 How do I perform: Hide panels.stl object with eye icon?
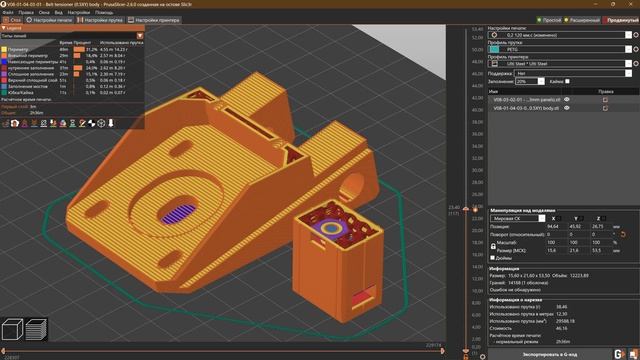567,100
